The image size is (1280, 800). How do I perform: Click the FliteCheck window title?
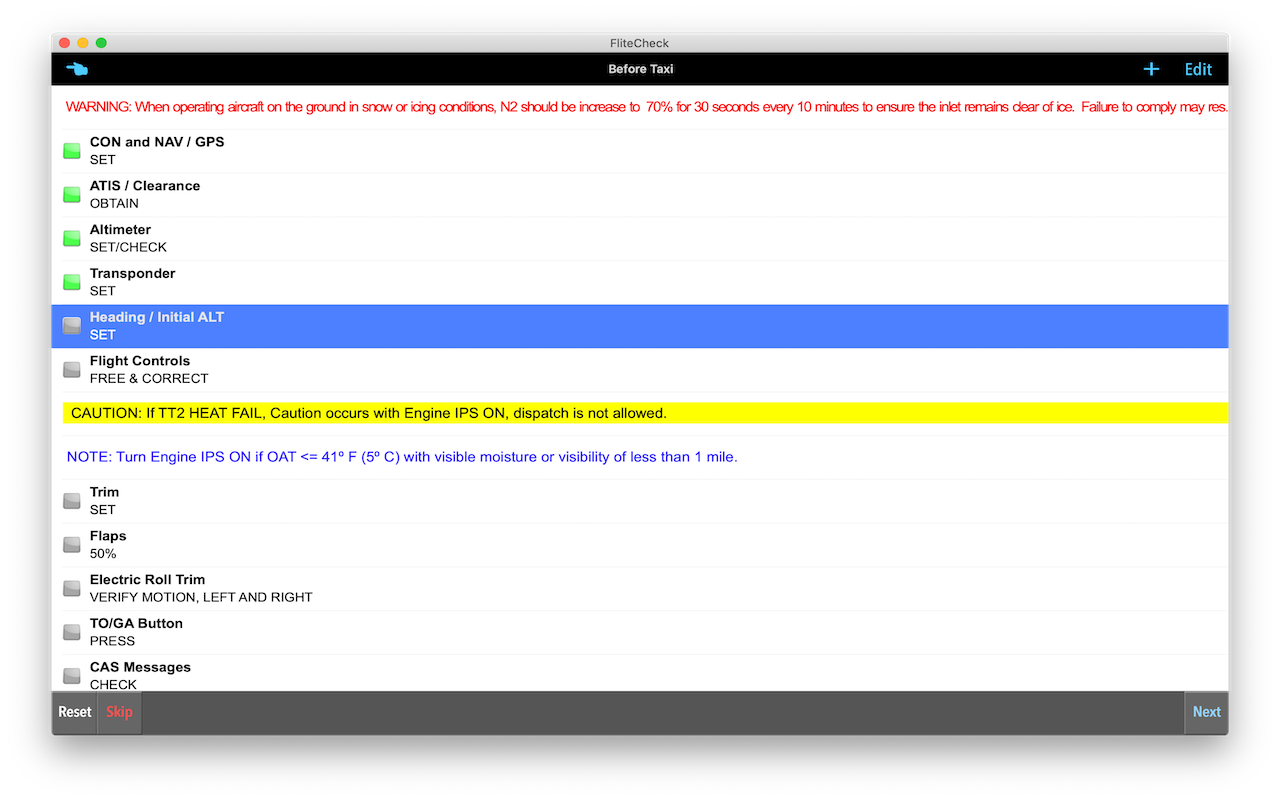click(640, 43)
